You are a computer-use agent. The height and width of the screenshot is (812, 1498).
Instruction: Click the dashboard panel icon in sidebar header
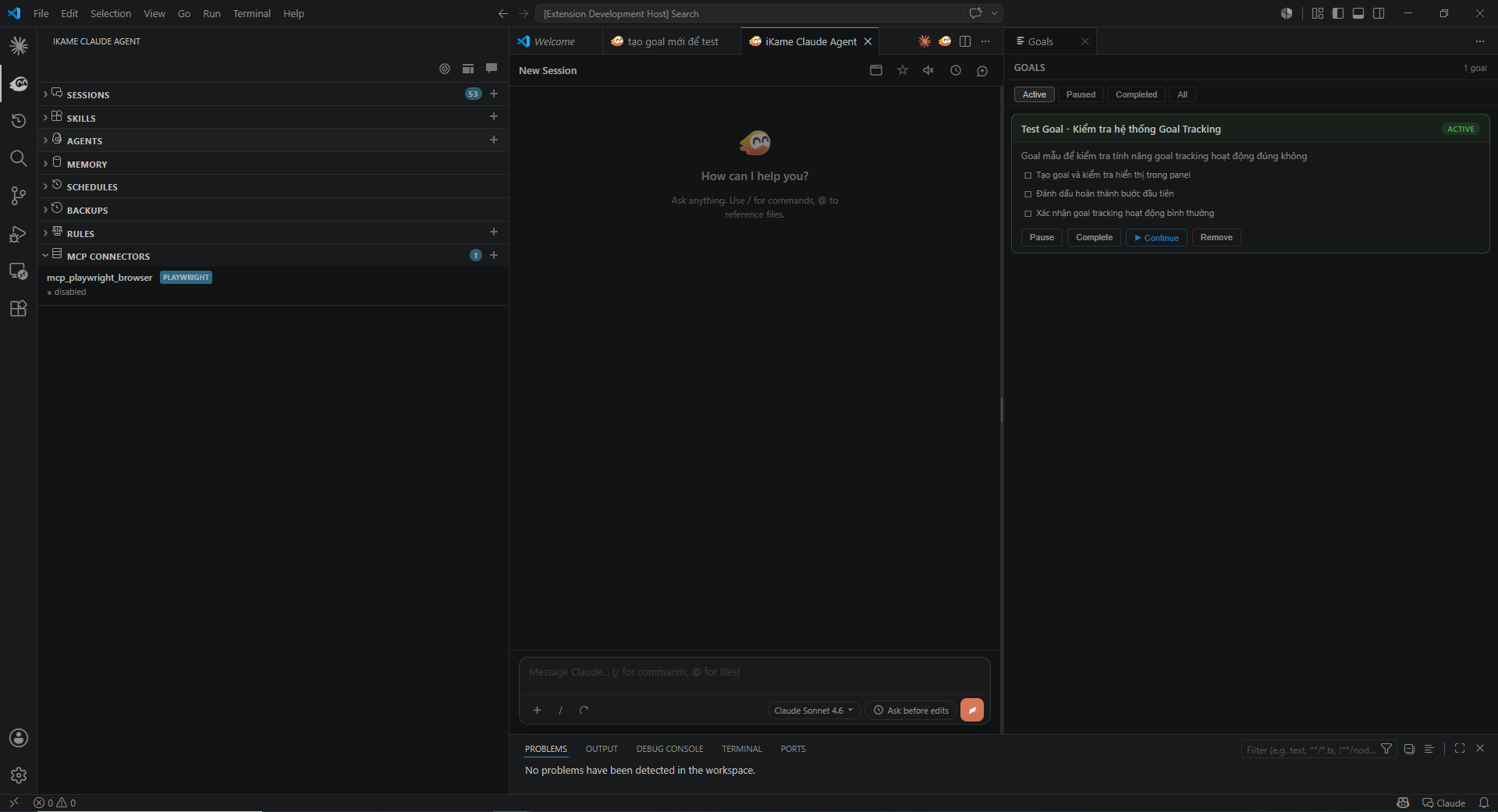coord(468,69)
